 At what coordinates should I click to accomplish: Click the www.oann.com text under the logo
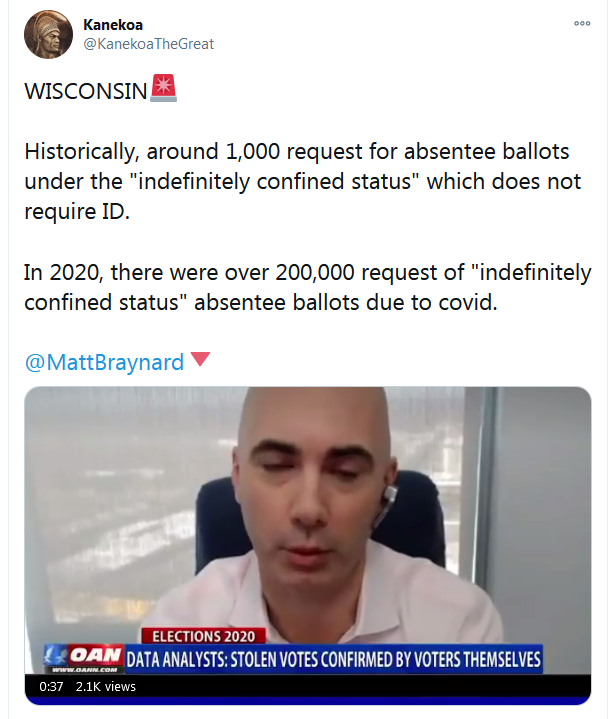[x=84, y=670]
